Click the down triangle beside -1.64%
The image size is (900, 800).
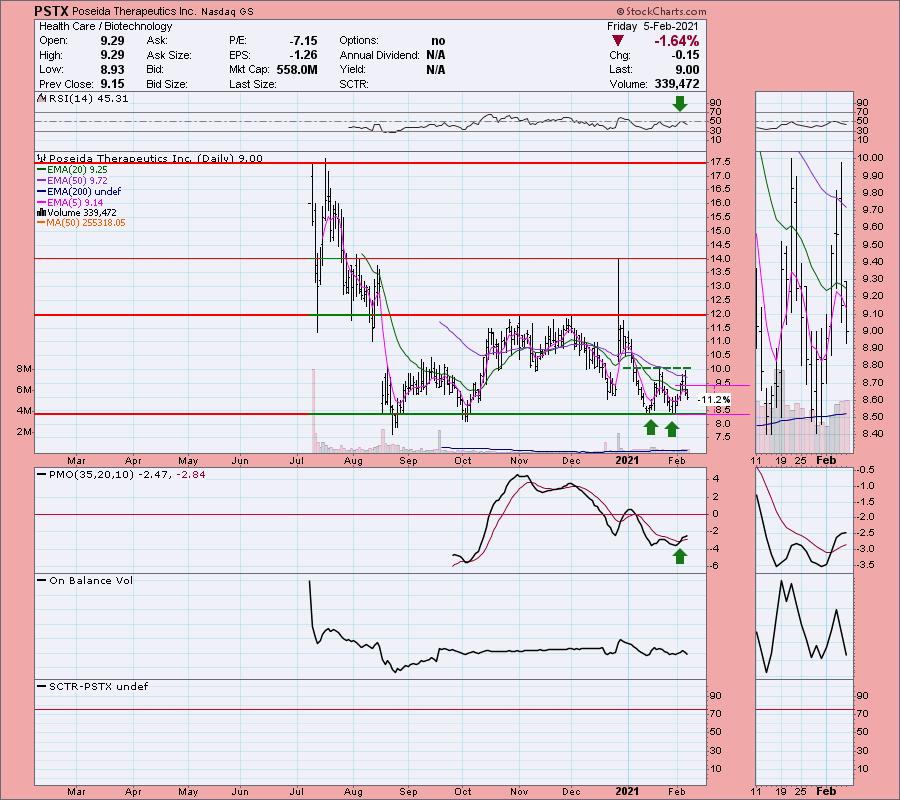(x=618, y=41)
